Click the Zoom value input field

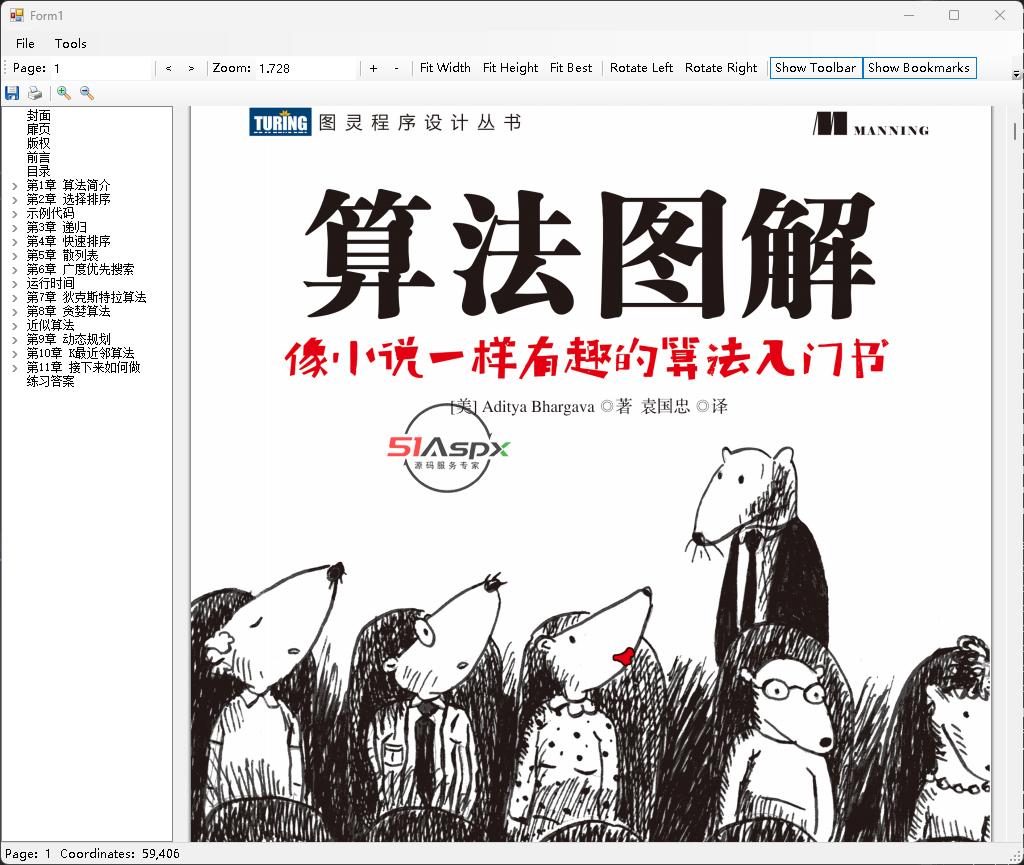click(x=307, y=68)
